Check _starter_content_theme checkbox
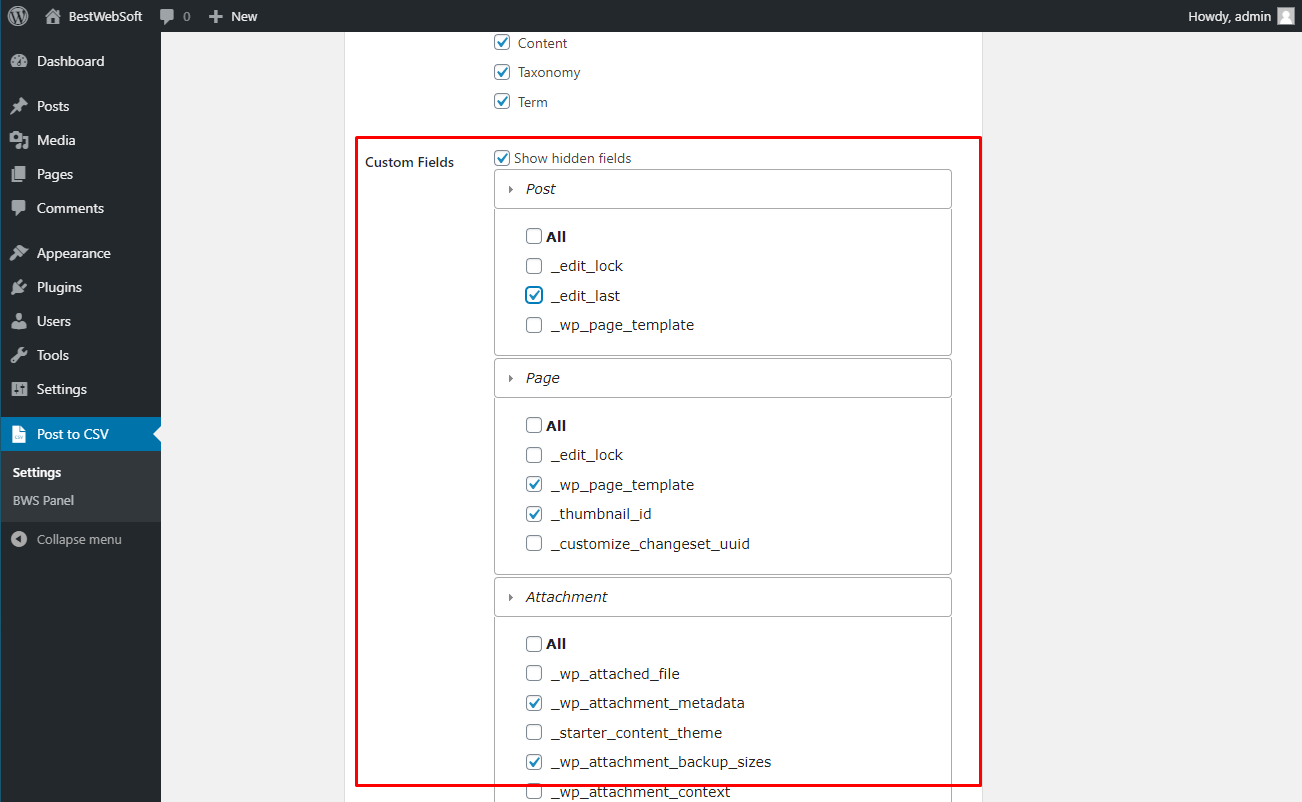1302x802 pixels. [x=534, y=733]
